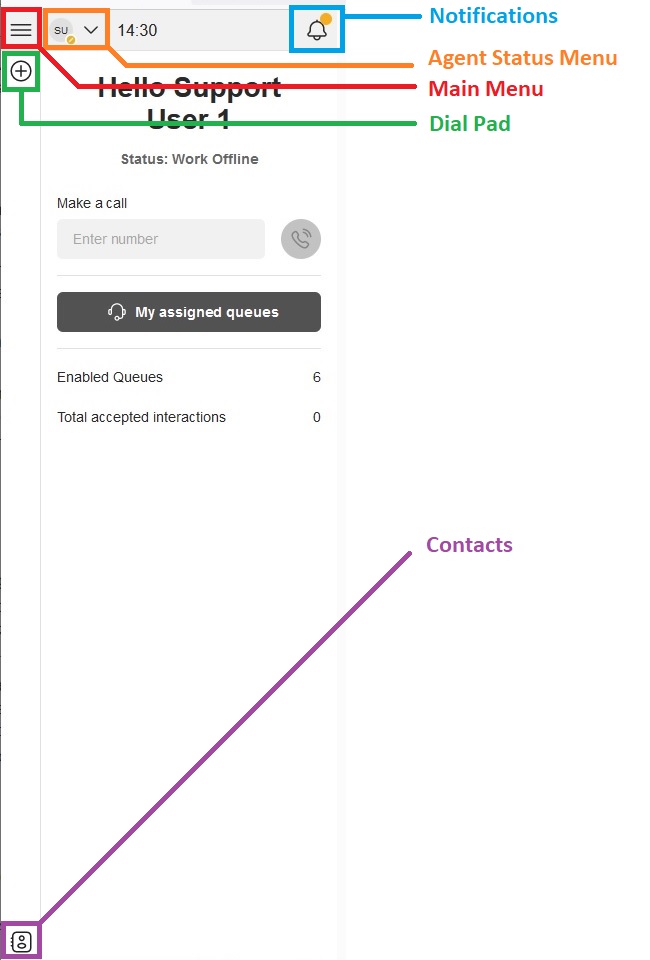Viewport: 650px width, 960px height.
Task: Open the hamburger main menu
Action: coord(21,30)
